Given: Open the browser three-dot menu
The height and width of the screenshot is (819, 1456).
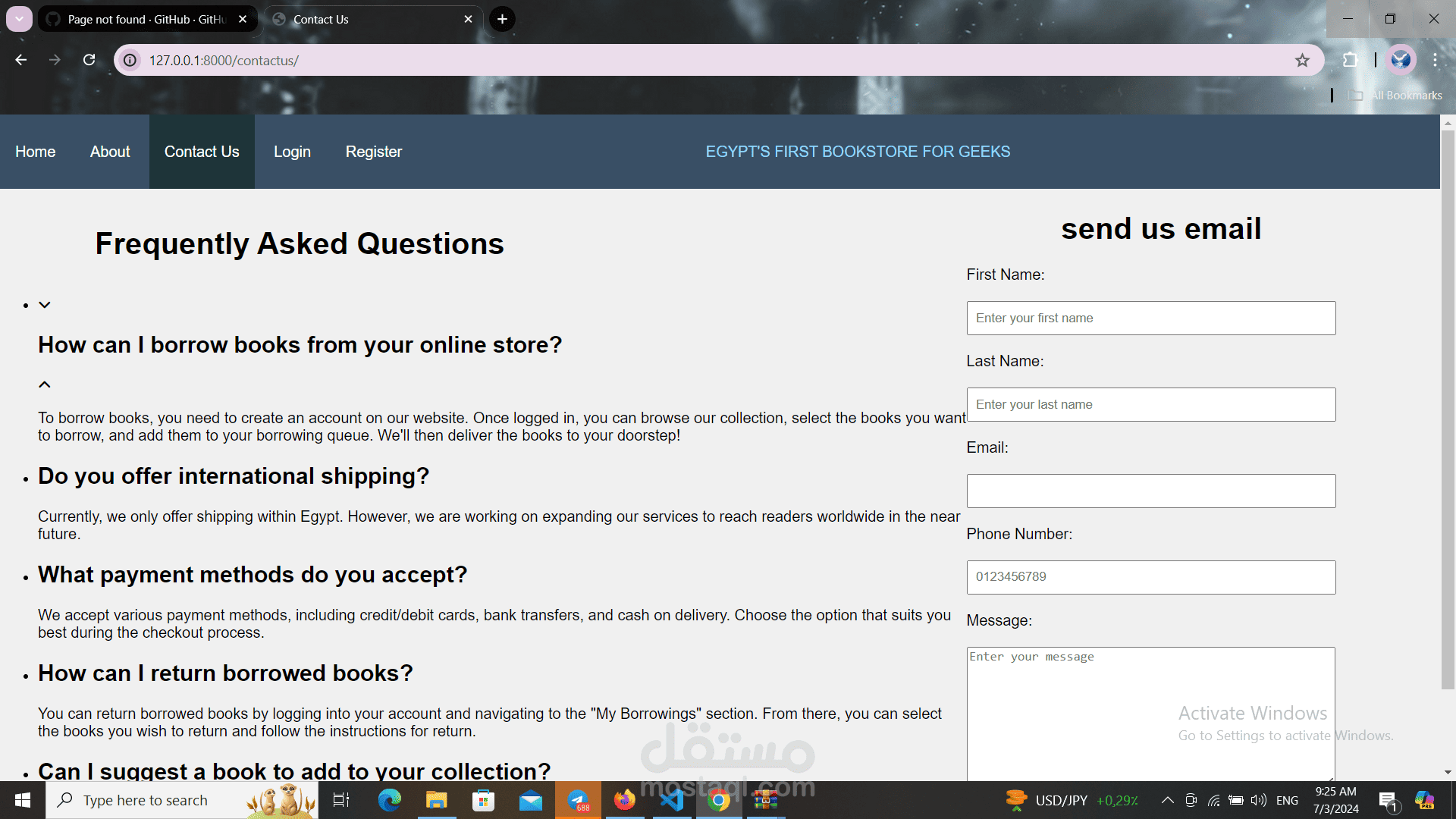Looking at the screenshot, I should [x=1435, y=60].
